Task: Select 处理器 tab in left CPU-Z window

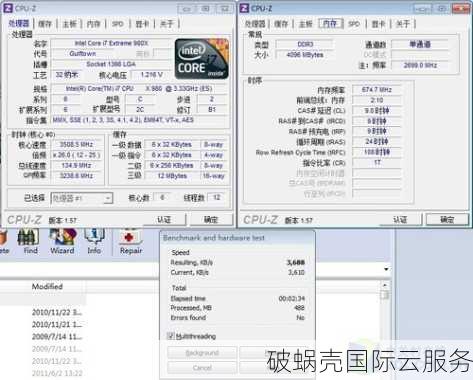Action: 19,23
